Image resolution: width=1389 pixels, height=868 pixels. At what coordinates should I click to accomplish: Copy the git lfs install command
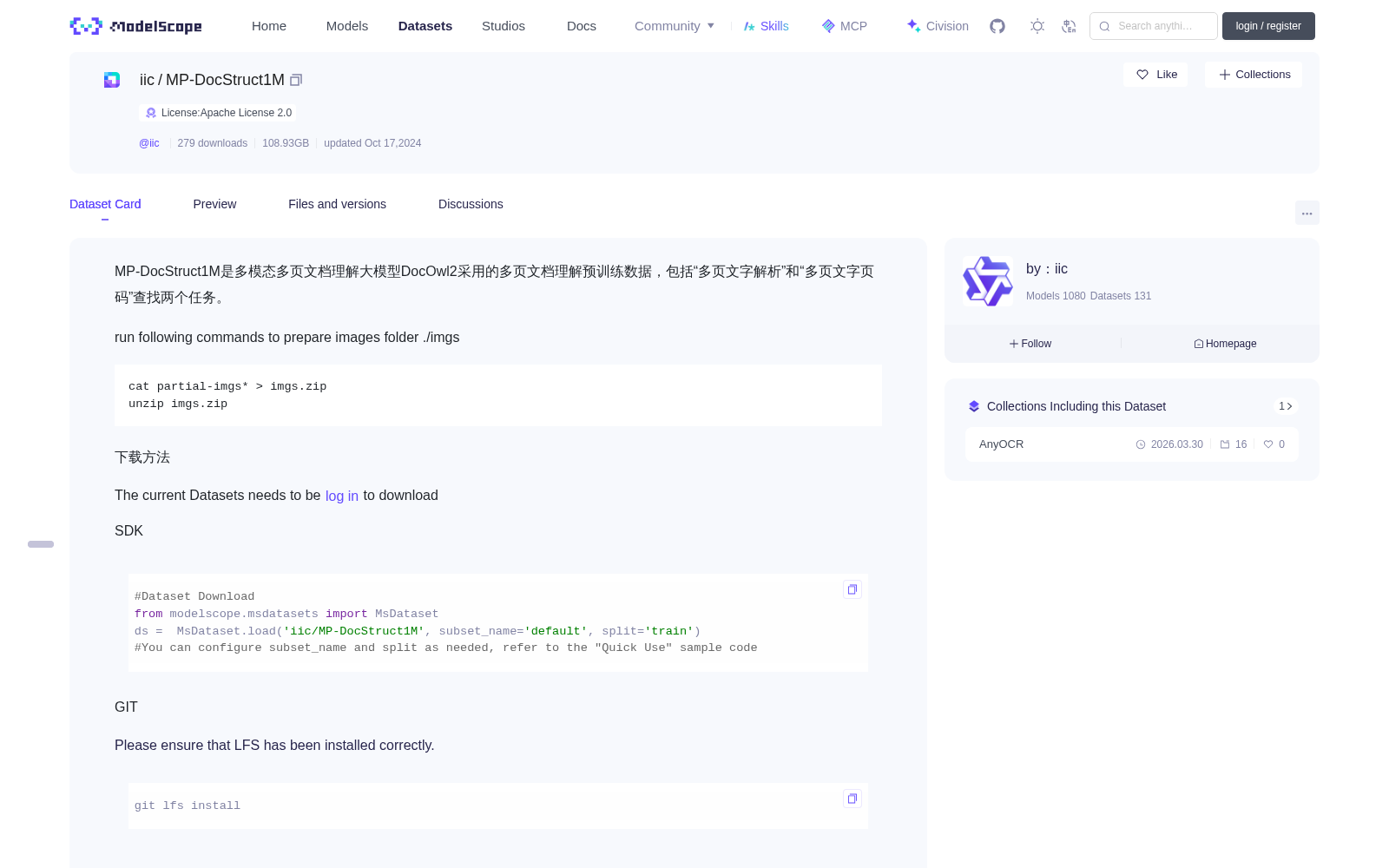pos(852,799)
